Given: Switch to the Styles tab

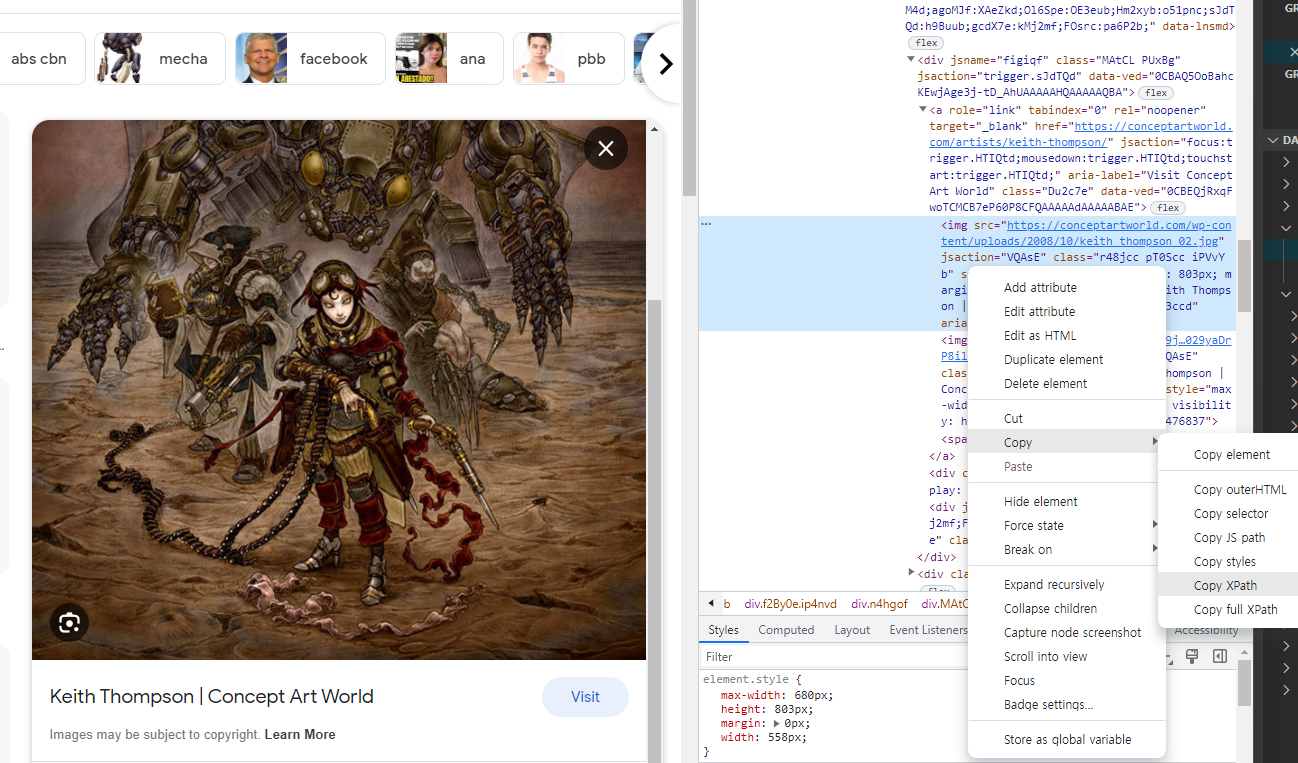Looking at the screenshot, I should (723, 630).
